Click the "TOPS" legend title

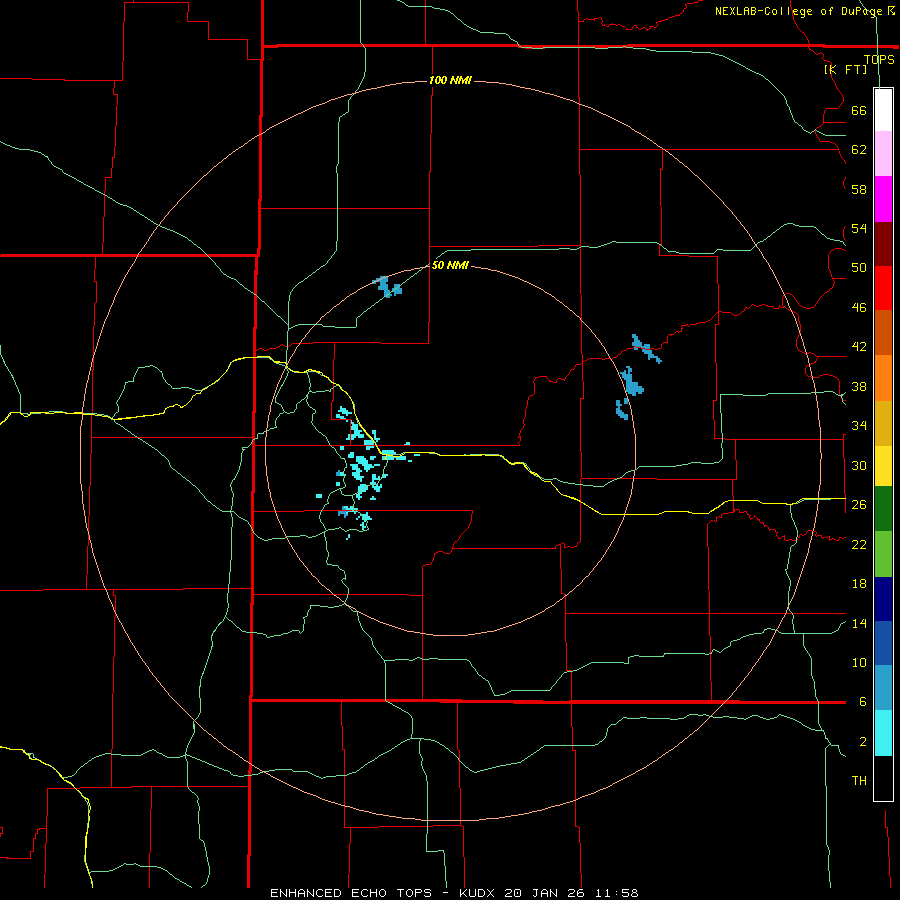pyautogui.click(x=879, y=59)
